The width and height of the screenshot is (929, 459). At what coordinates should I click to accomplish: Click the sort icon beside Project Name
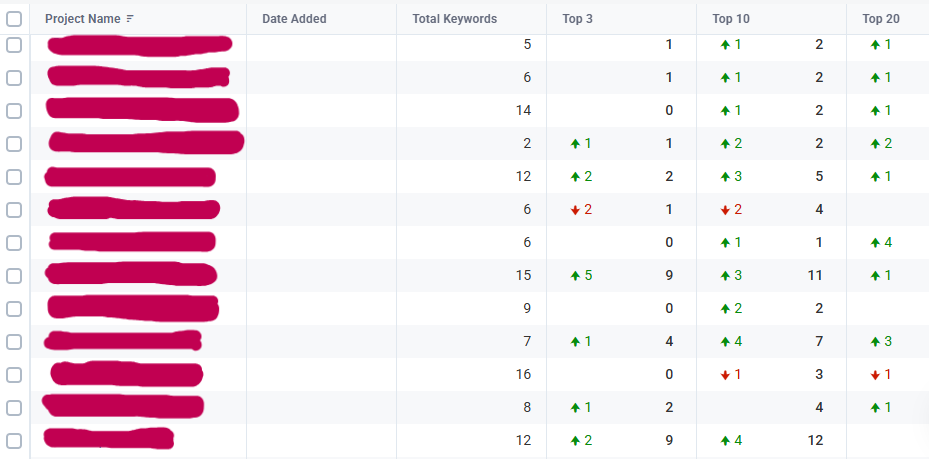click(130, 19)
